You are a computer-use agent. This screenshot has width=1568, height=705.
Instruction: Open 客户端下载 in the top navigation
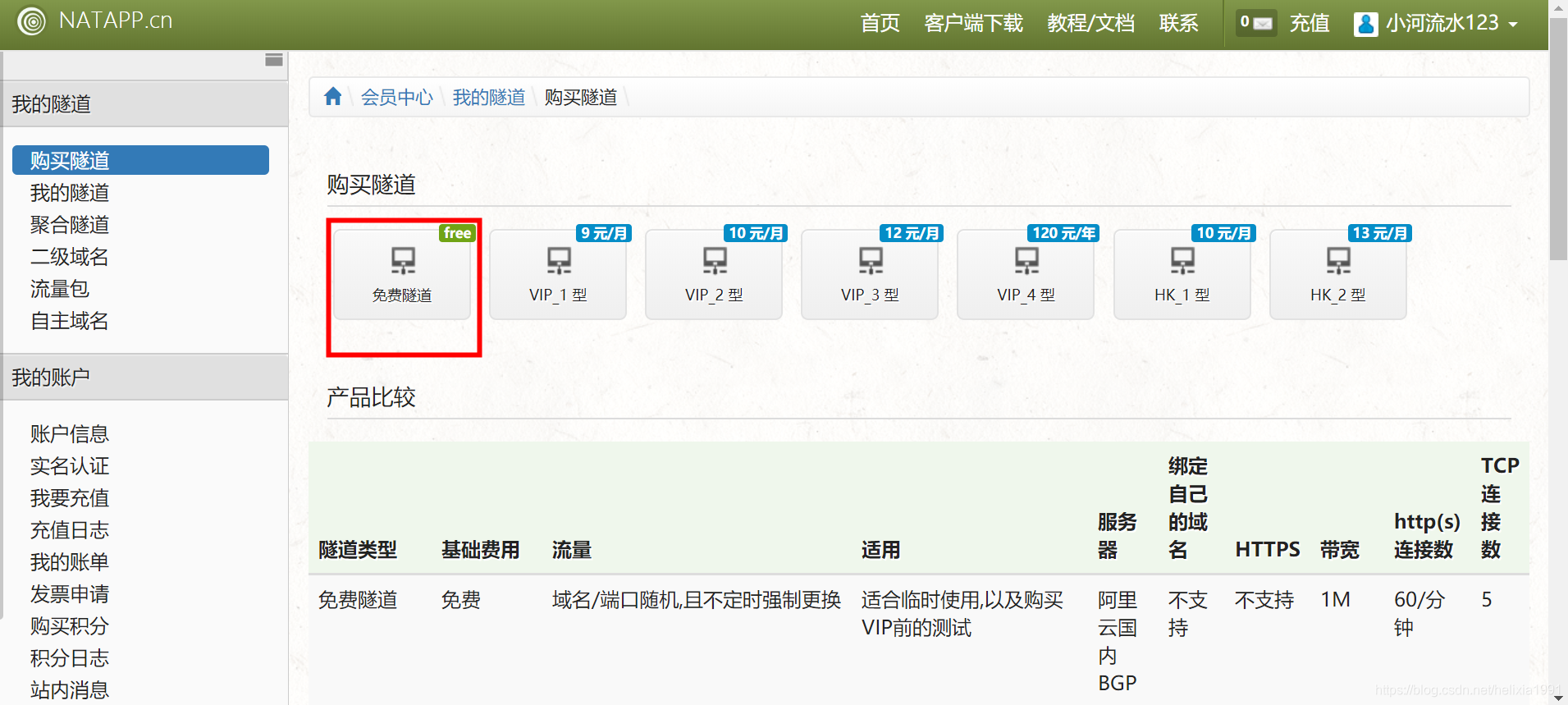pyautogui.click(x=973, y=23)
